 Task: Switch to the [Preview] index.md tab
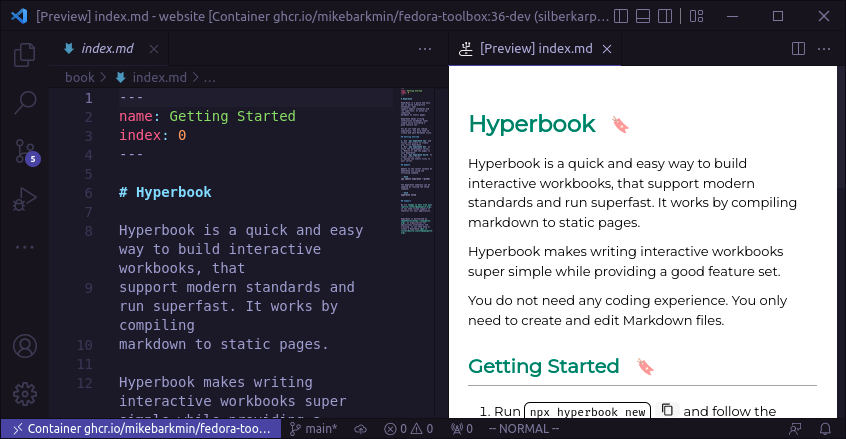[536, 49]
